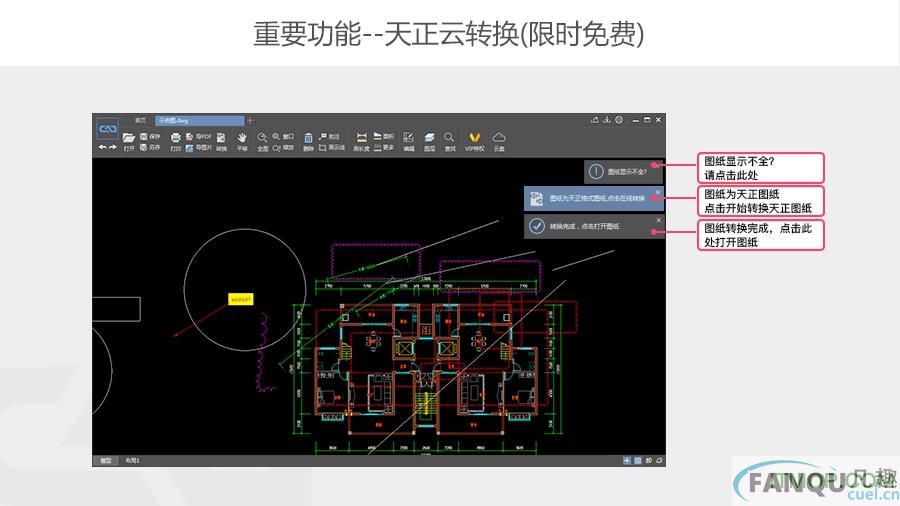The height and width of the screenshot is (506, 900).
Task: Click the 删除 trash icon
Action: pyautogui.click(x=308, y=142)
